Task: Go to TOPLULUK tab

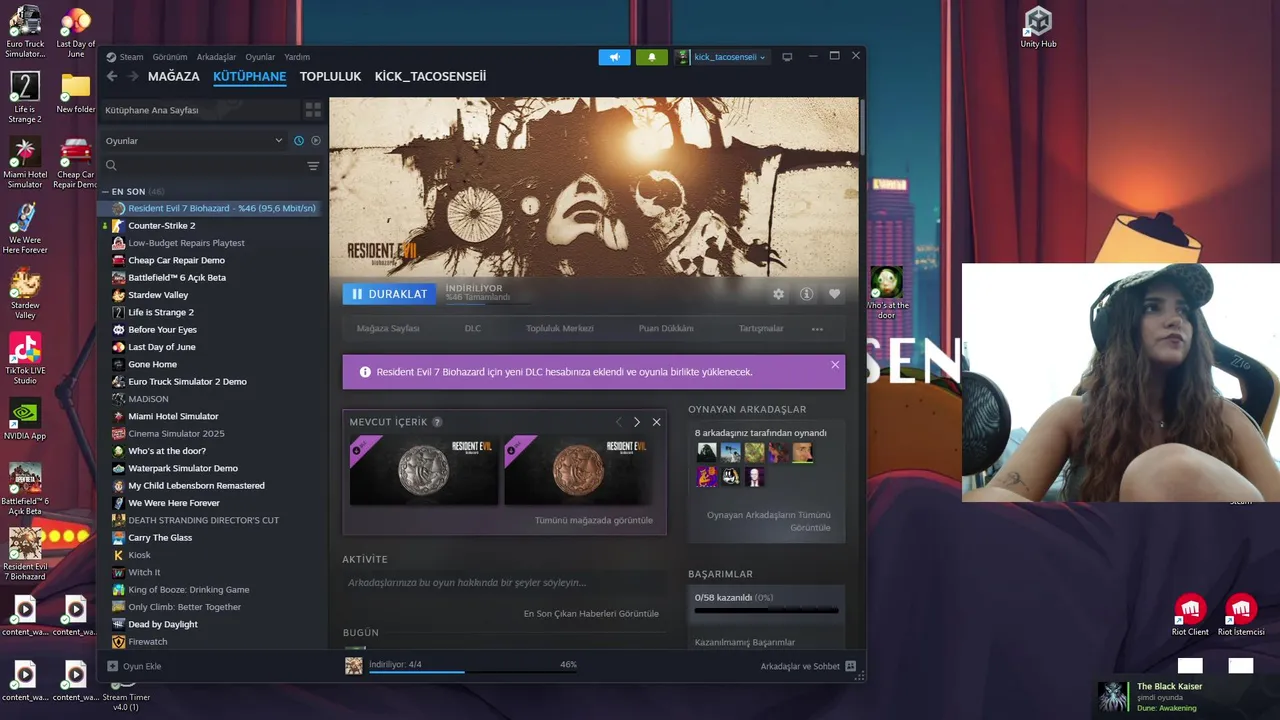Action: point(330,76)
